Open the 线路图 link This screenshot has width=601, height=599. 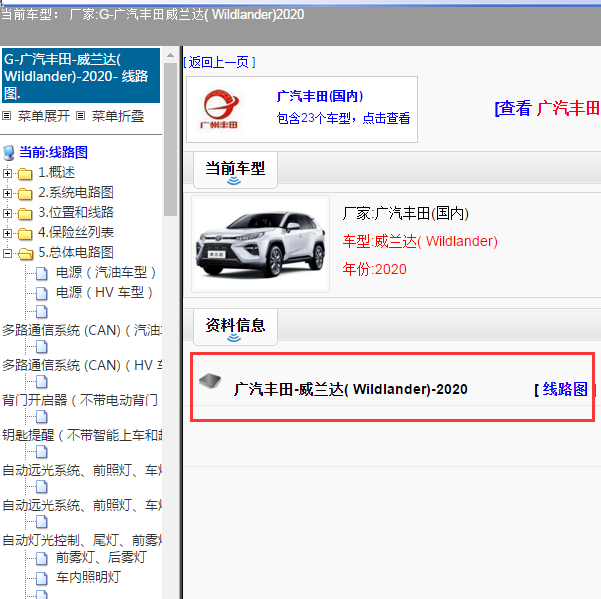pyautogui.click(x=565, y=389)
